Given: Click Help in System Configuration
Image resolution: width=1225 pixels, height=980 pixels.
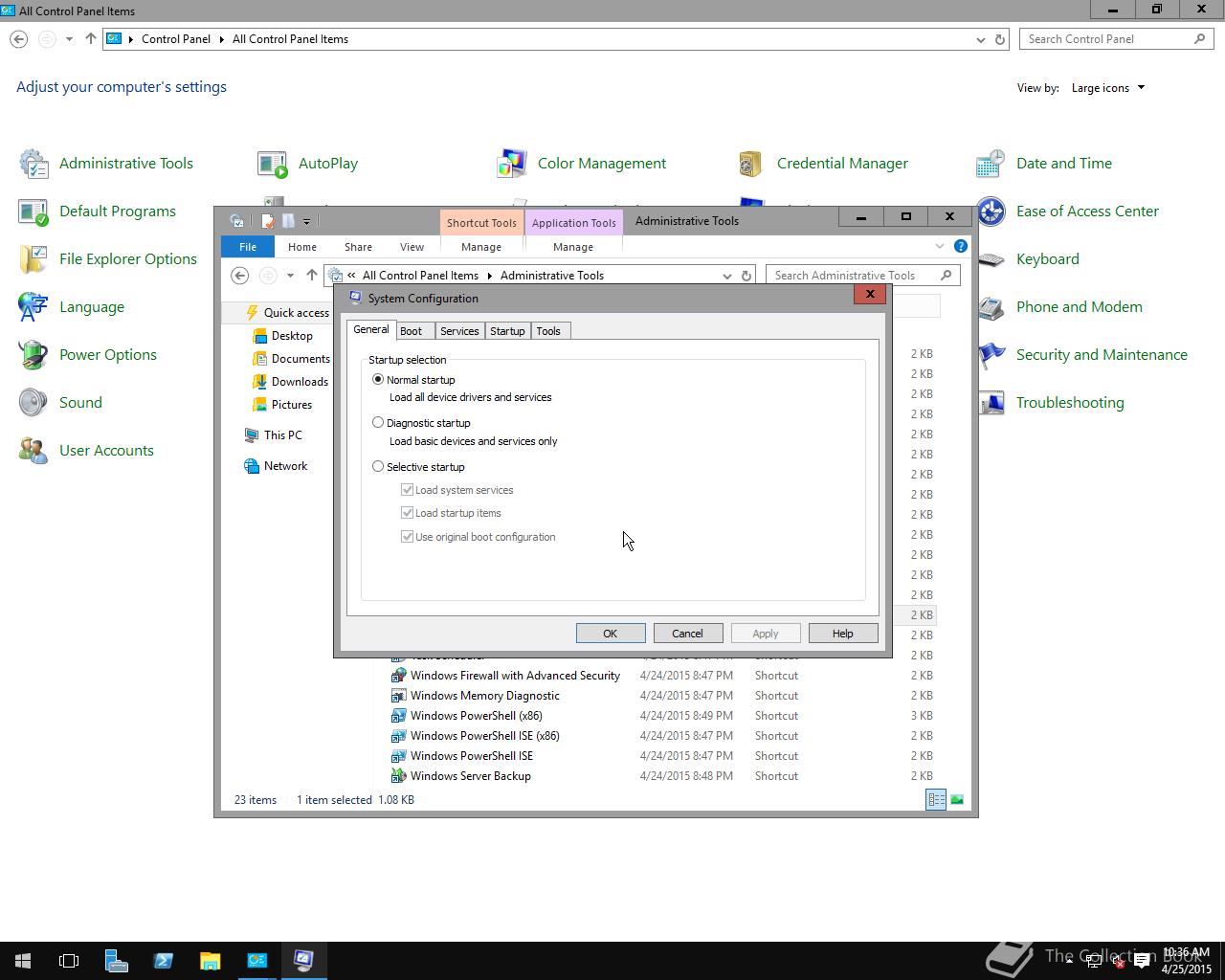Looking at the screenshot, I should [843, 634].
